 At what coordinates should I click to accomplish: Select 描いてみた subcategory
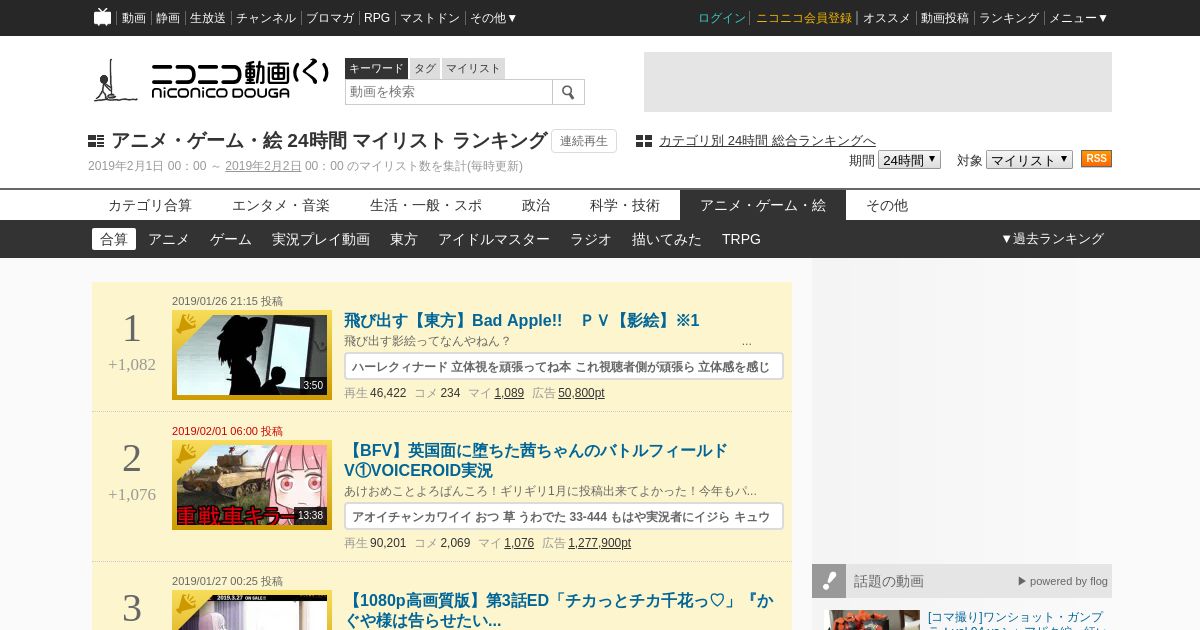(667, 239)
